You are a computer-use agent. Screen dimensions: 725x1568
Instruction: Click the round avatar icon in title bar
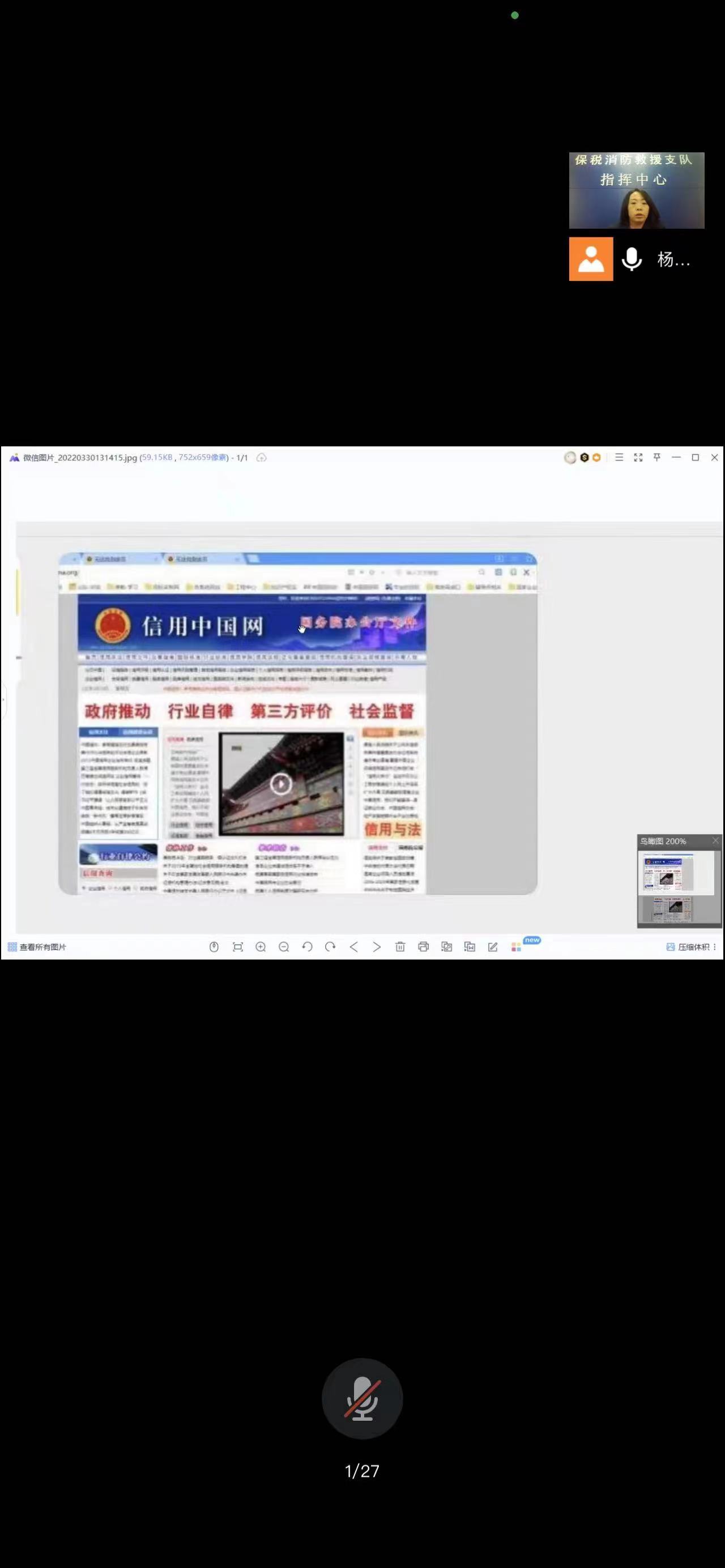point(570,458)
